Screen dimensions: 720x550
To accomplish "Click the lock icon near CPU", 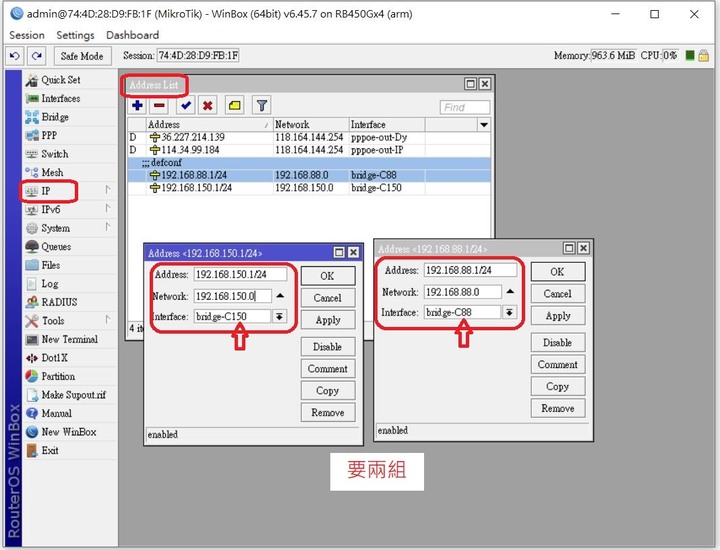I will point(703,56).
